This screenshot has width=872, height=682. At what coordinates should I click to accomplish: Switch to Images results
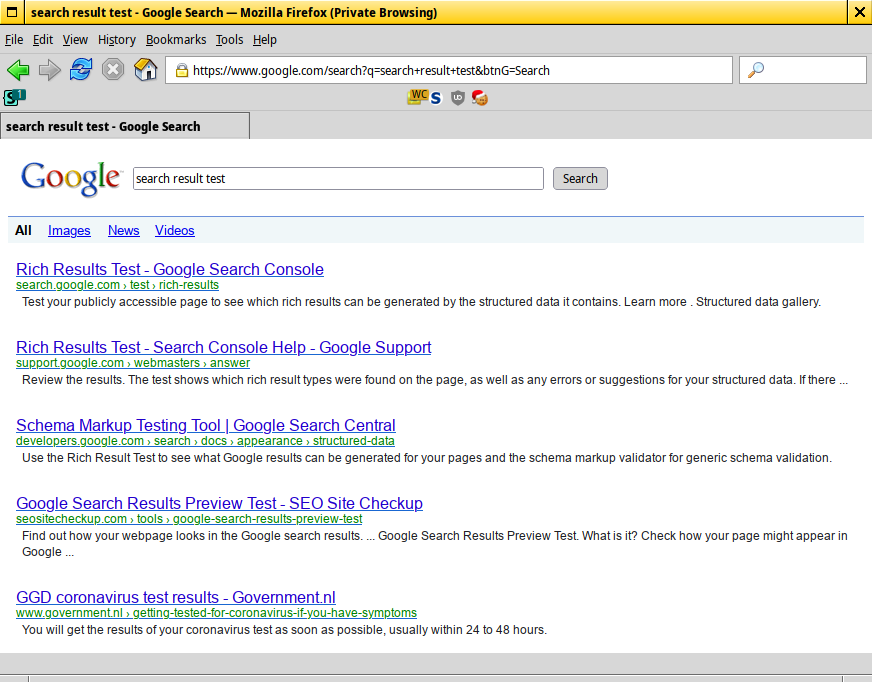[x=69, y=230]
